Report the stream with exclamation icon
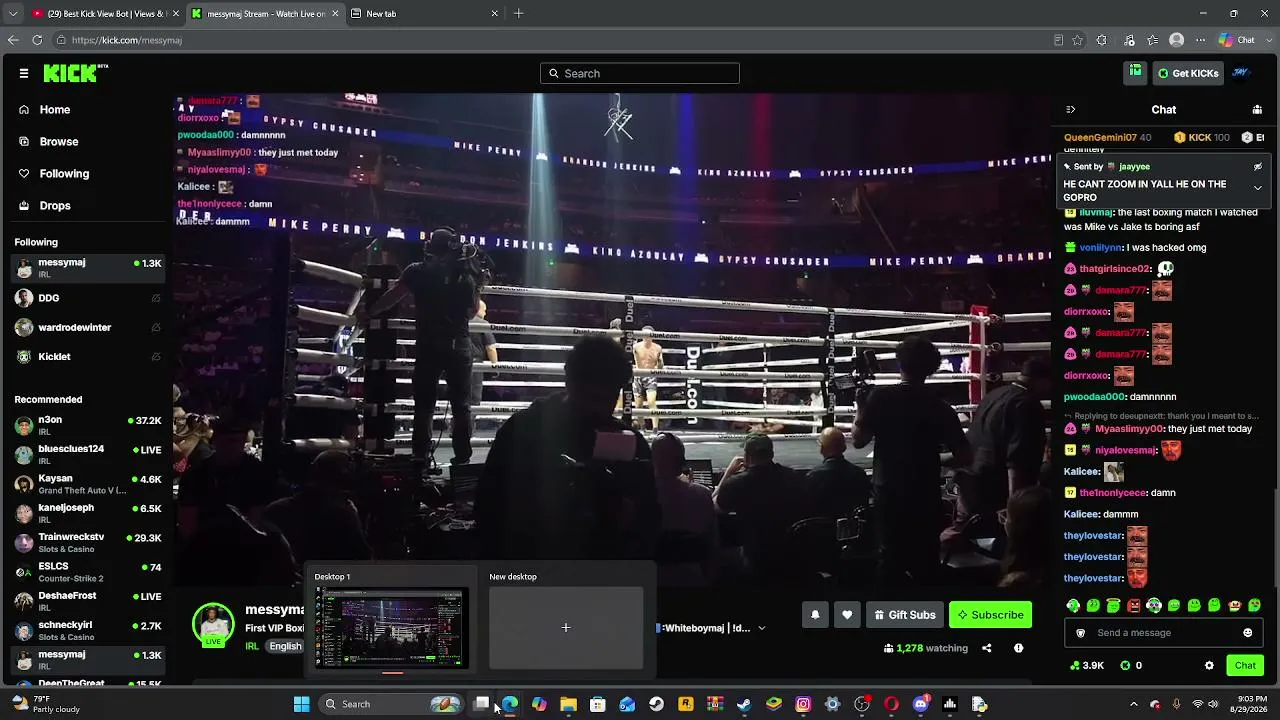Image resolution: width=1280 pixels, height=720 pixels. (x=1018, y=648)
